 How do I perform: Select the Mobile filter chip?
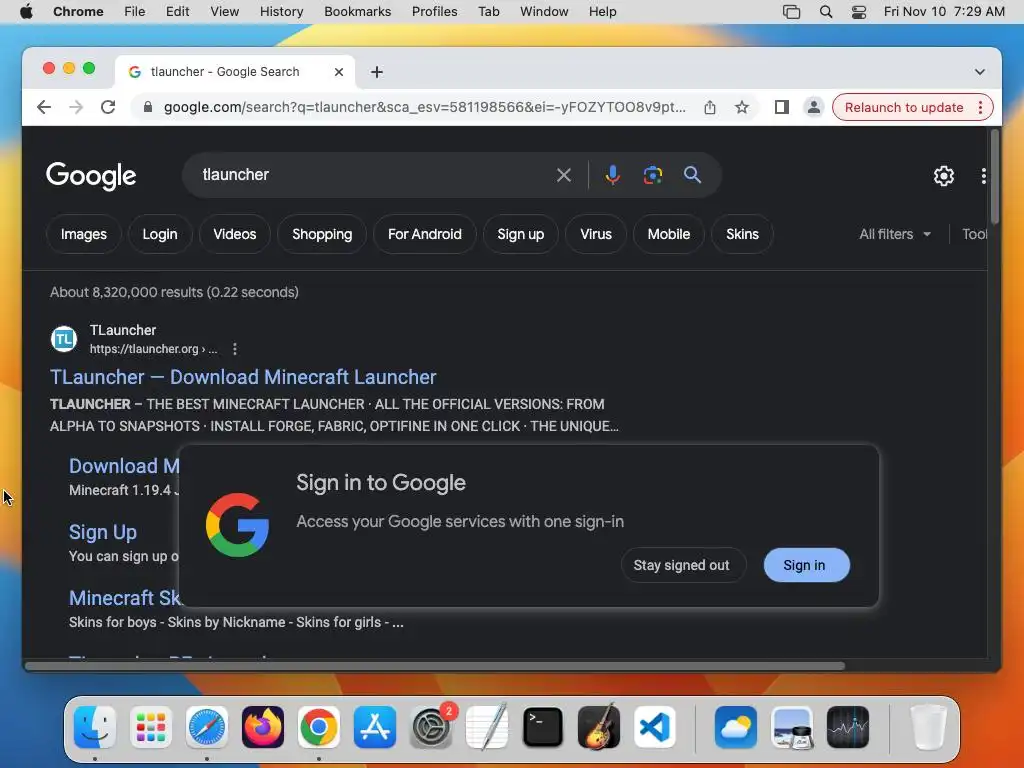click(668, 234)
